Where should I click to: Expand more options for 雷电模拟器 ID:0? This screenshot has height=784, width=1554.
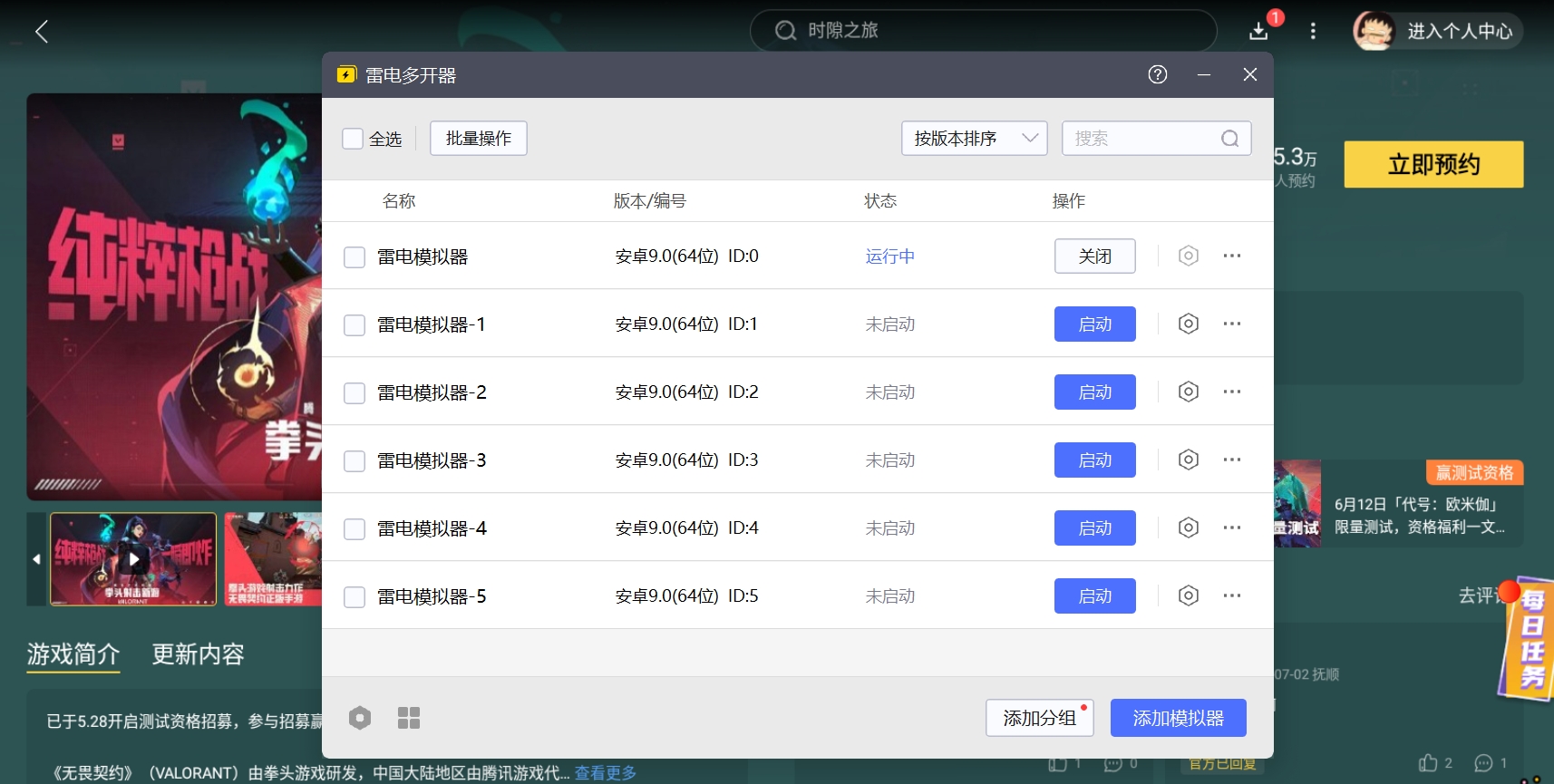[1231, 256]
